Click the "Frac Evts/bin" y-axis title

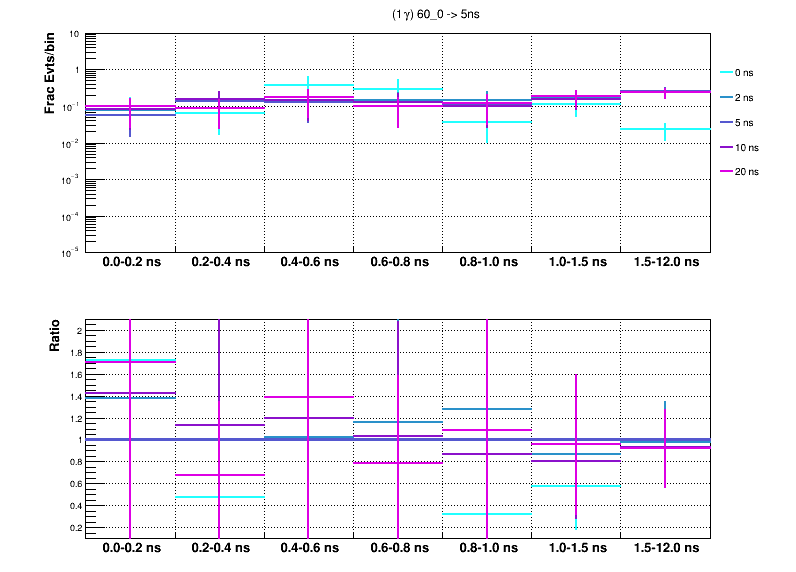(50, 74)
